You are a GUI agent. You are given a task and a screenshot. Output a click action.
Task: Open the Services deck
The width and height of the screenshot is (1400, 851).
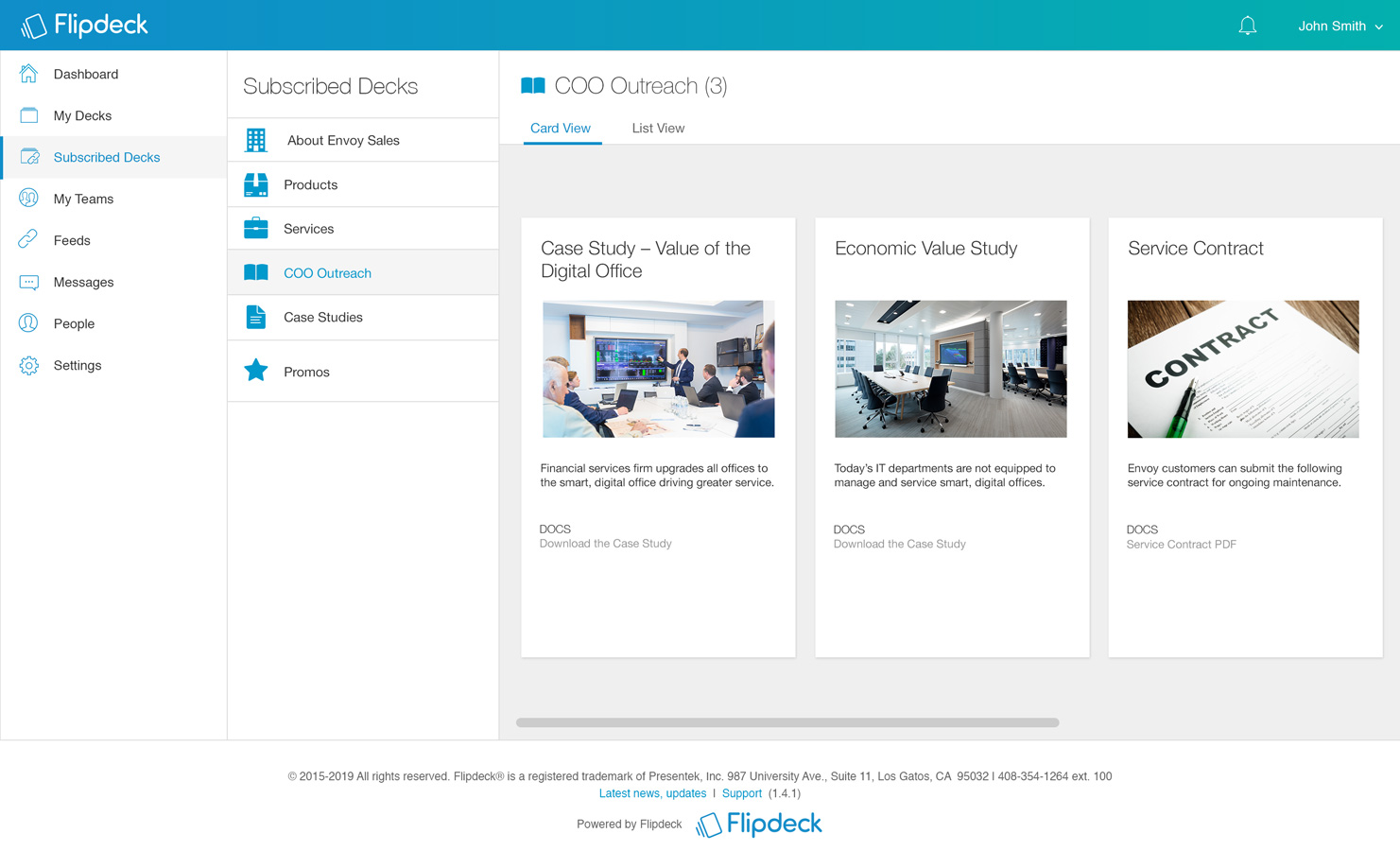tap(363, 229)
